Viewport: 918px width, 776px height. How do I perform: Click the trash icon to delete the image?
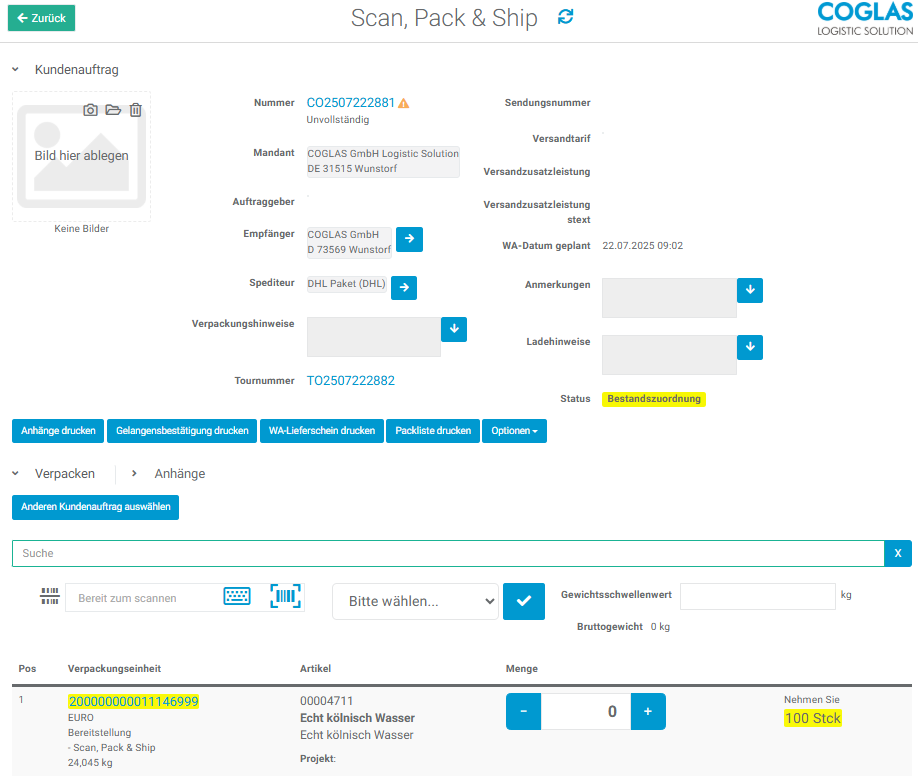136,110
